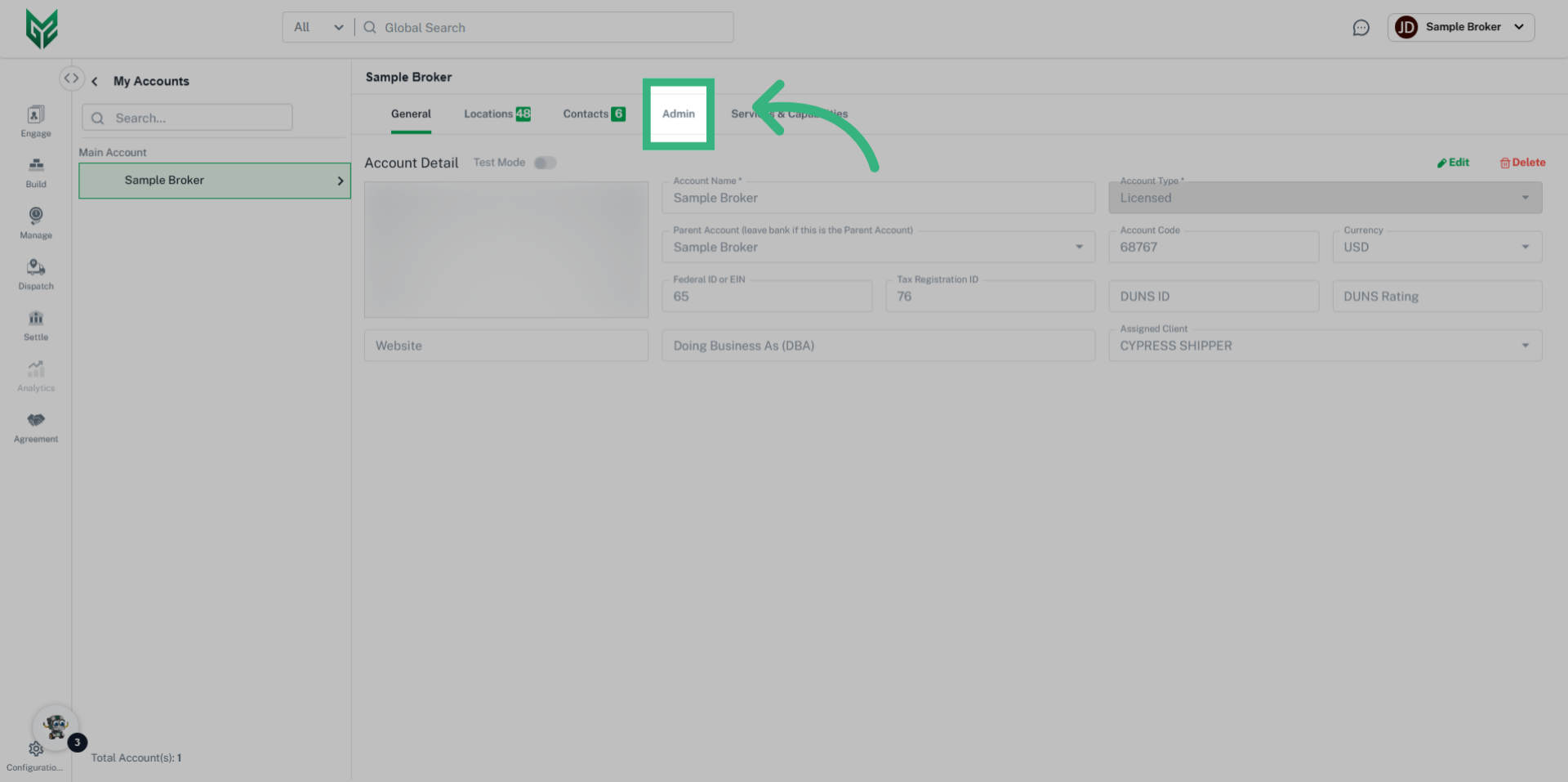
Task: Open the Analytics module
Action: pos(36,376)
